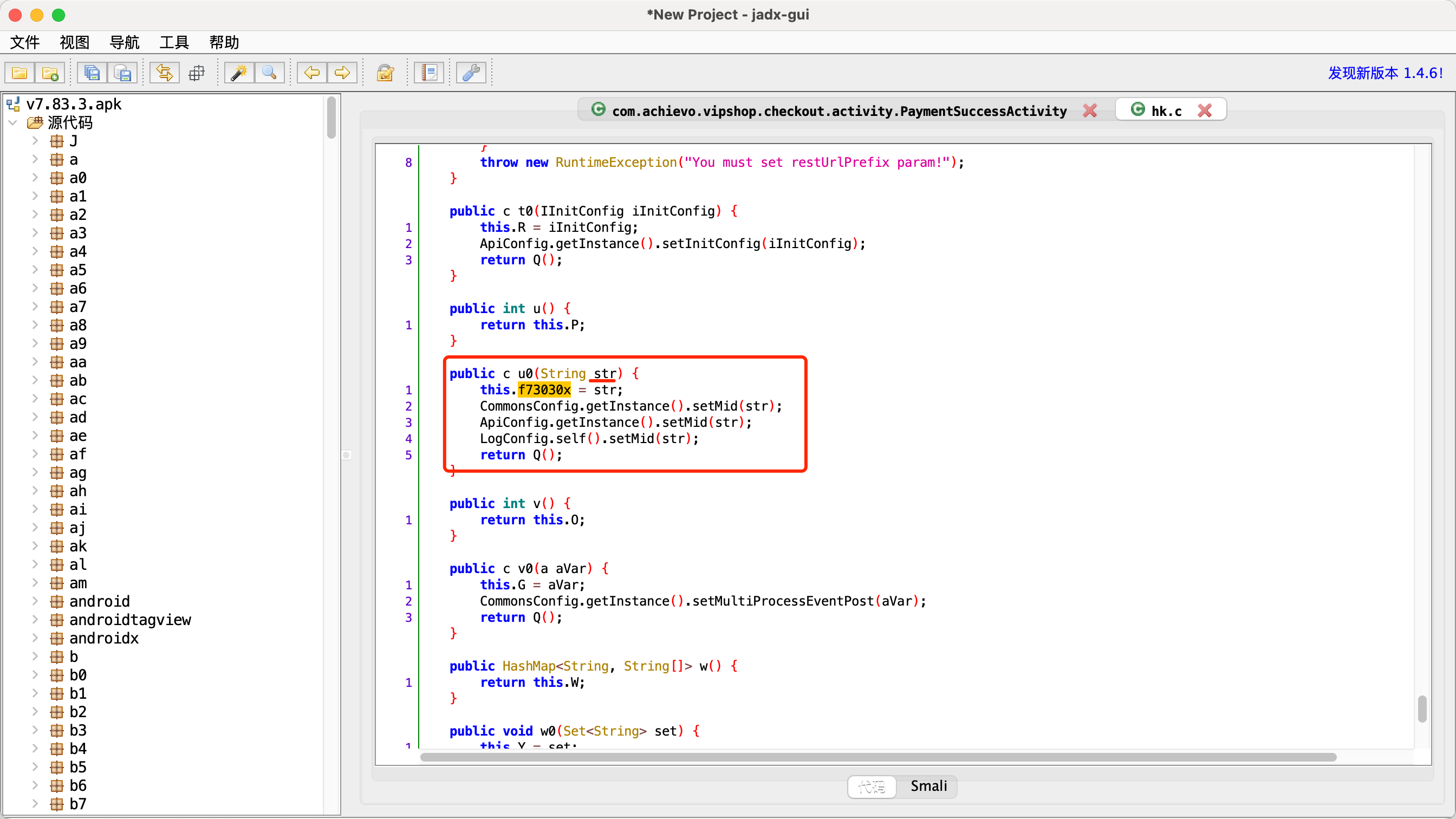Click RuntimeException in throw statement
Screen dimensions: 1456x819
coord(615,163)
